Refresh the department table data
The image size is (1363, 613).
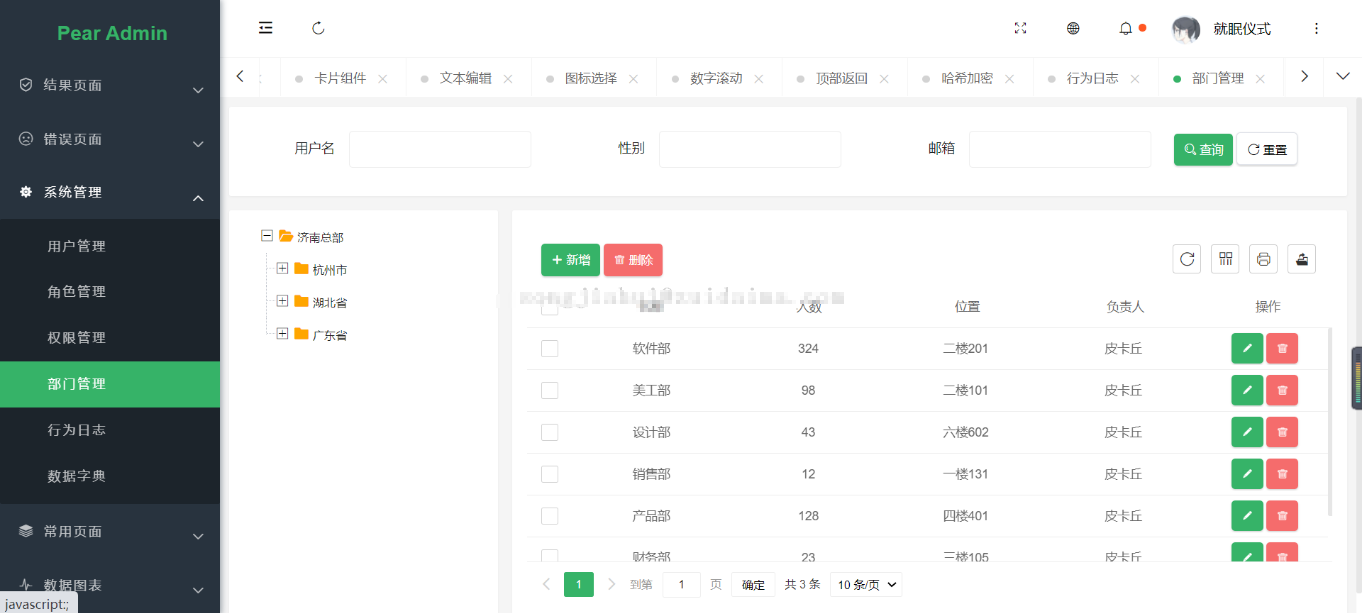click(x=1186, y=258)
